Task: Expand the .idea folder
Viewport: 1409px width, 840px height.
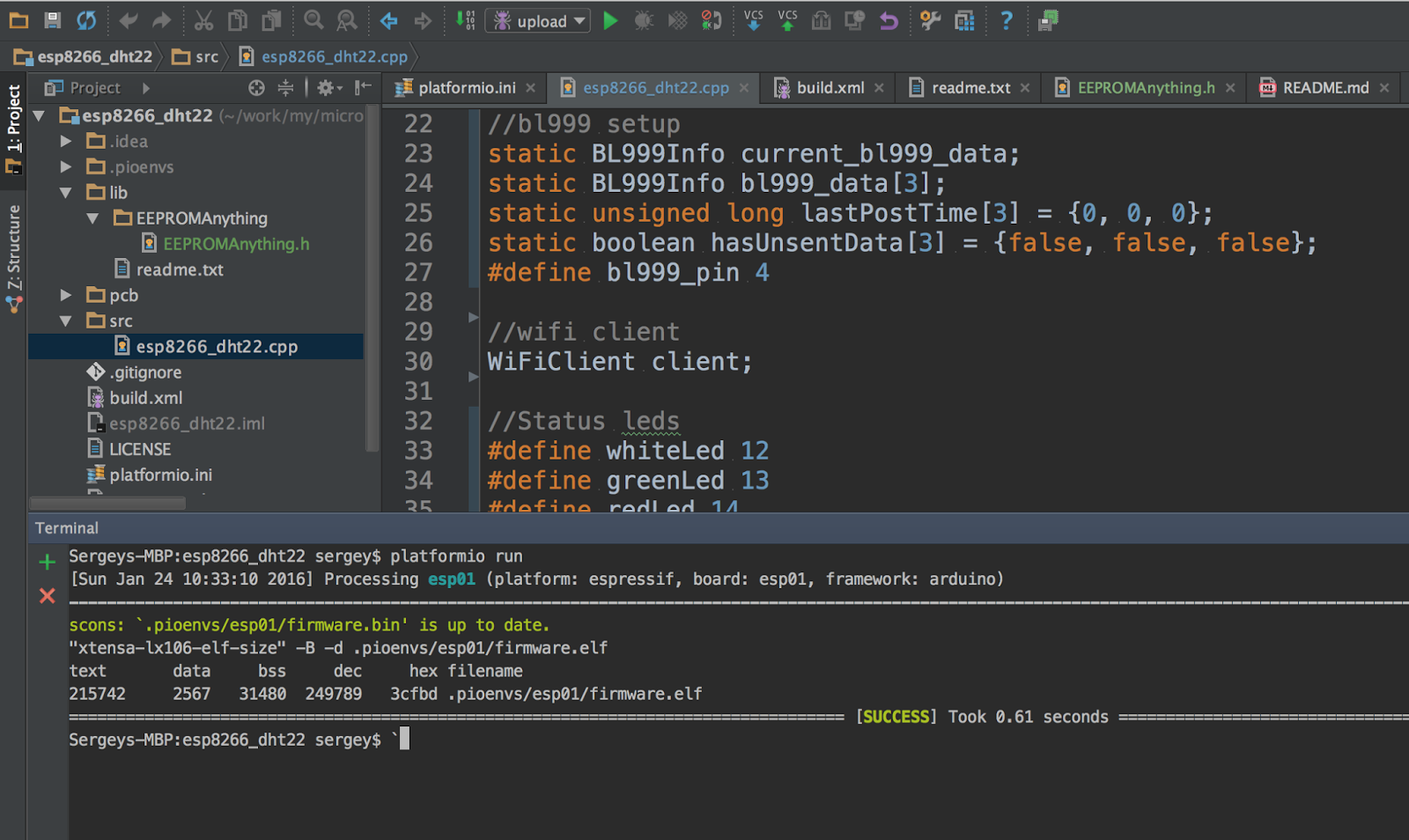Action: click(65, 141)
